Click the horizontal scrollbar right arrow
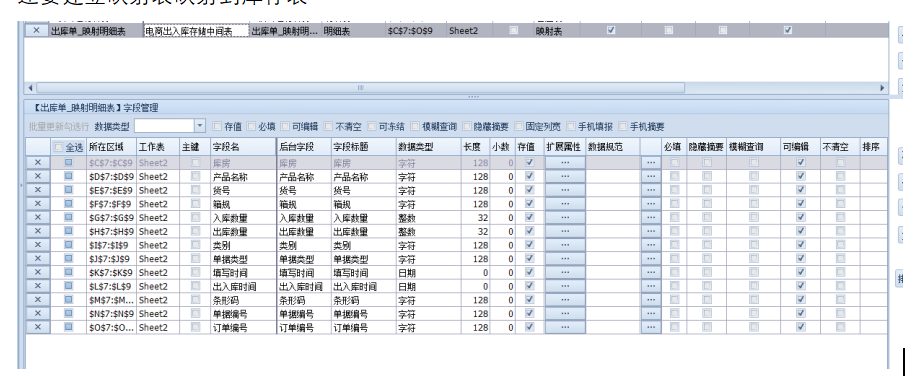 click(883, 87)
